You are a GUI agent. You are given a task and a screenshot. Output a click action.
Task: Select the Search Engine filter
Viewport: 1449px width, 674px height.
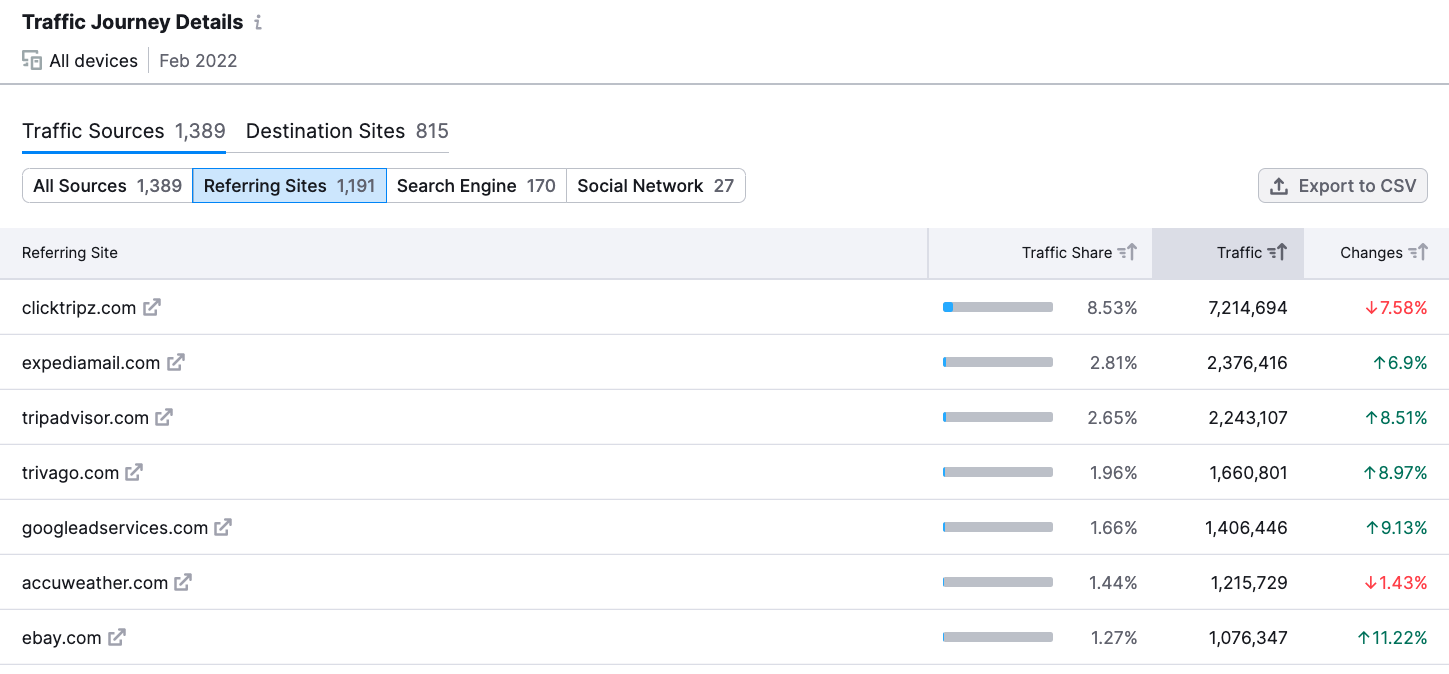pos(476,186)
